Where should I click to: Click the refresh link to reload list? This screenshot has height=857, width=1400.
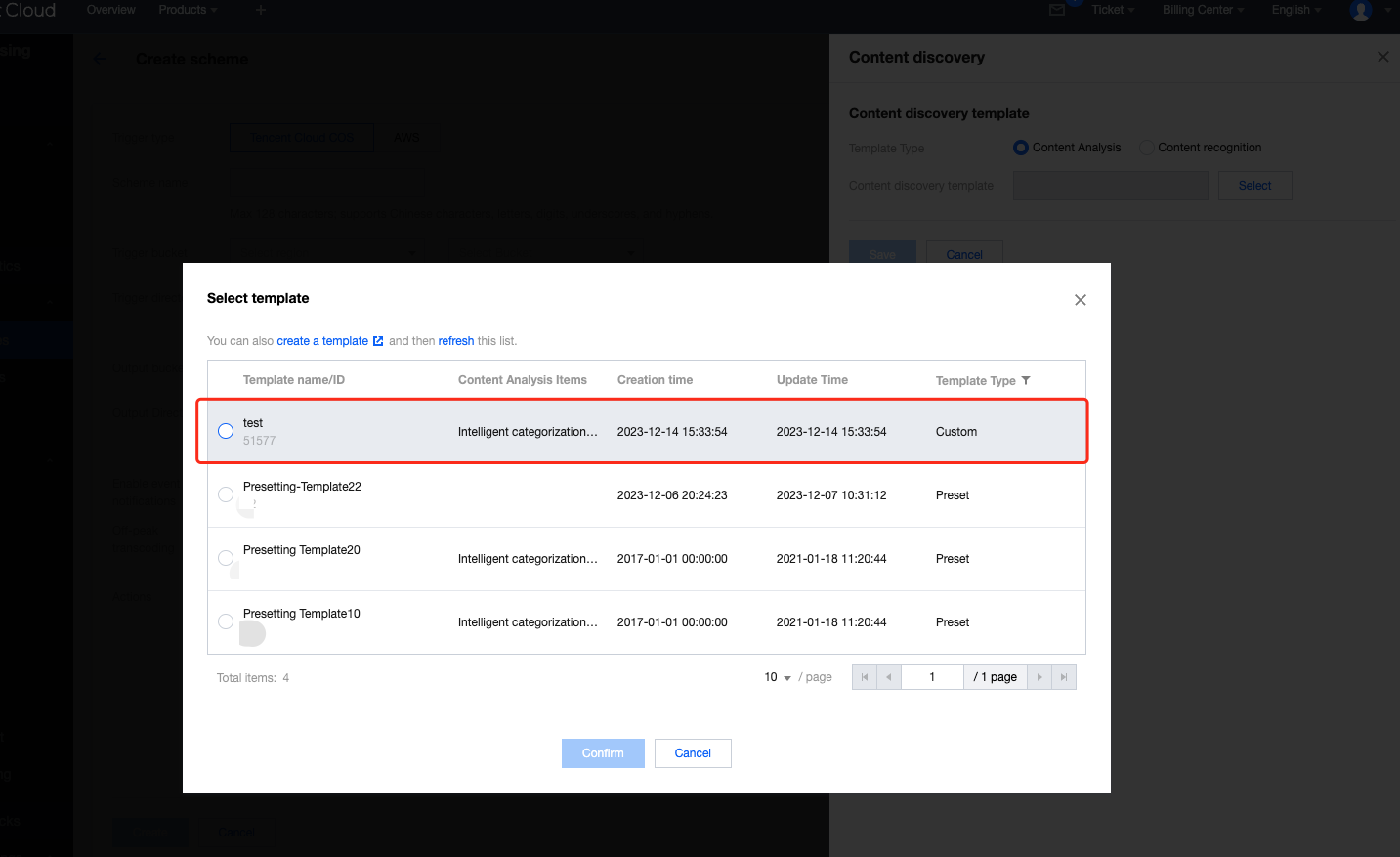click(x=455, y=341)
